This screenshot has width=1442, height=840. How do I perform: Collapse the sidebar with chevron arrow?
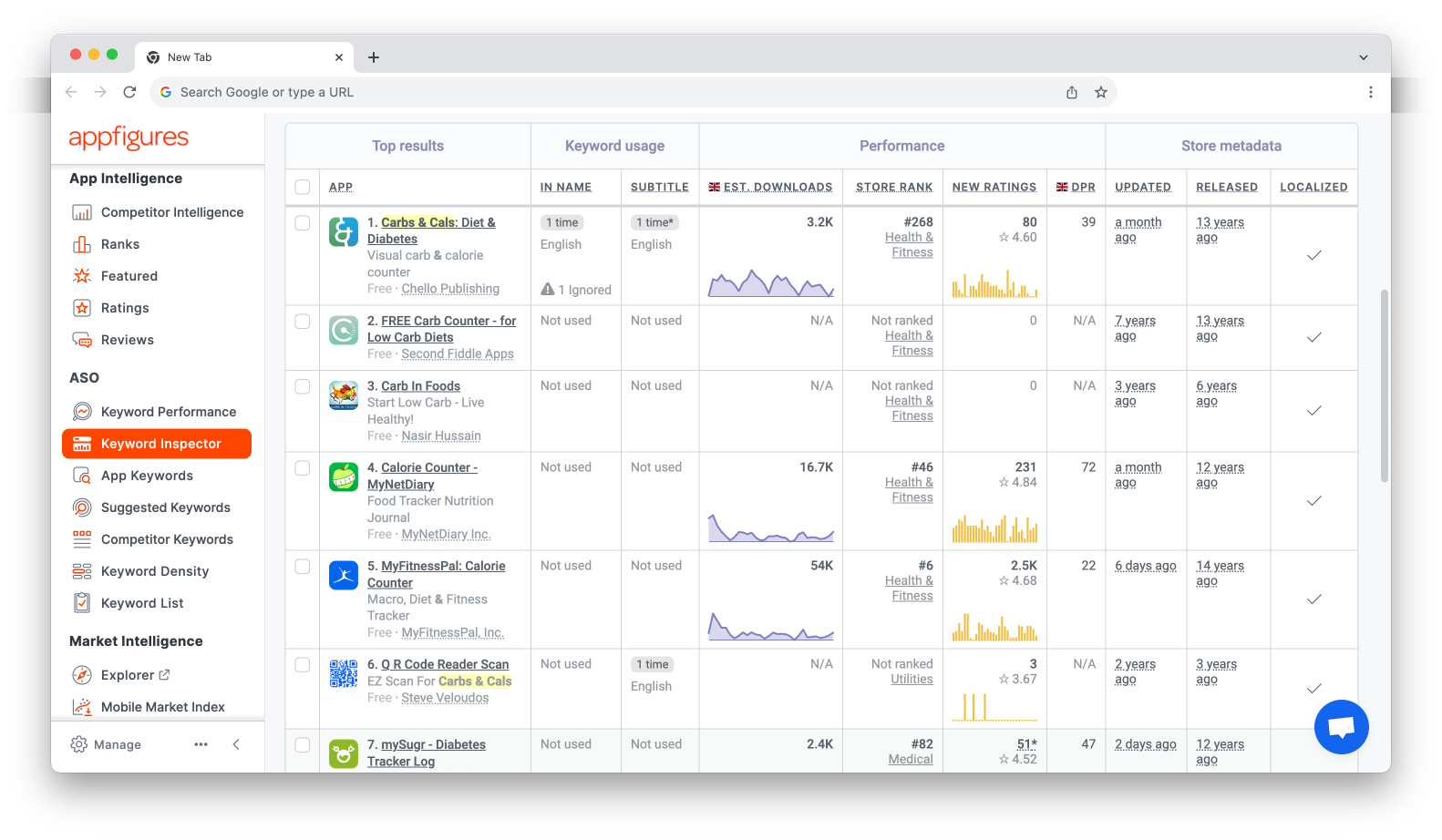point(236,744)
